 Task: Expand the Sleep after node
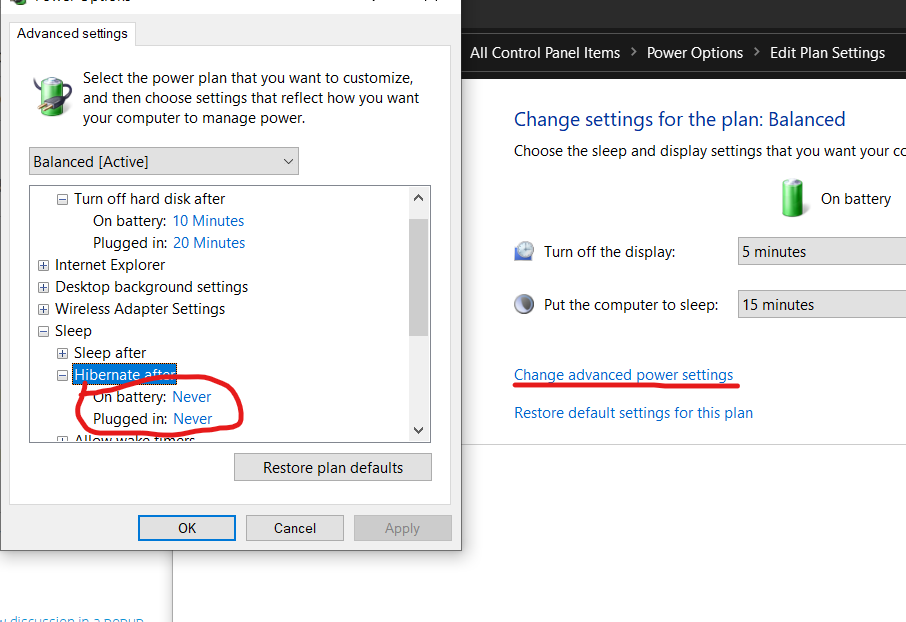pos(63,353)
